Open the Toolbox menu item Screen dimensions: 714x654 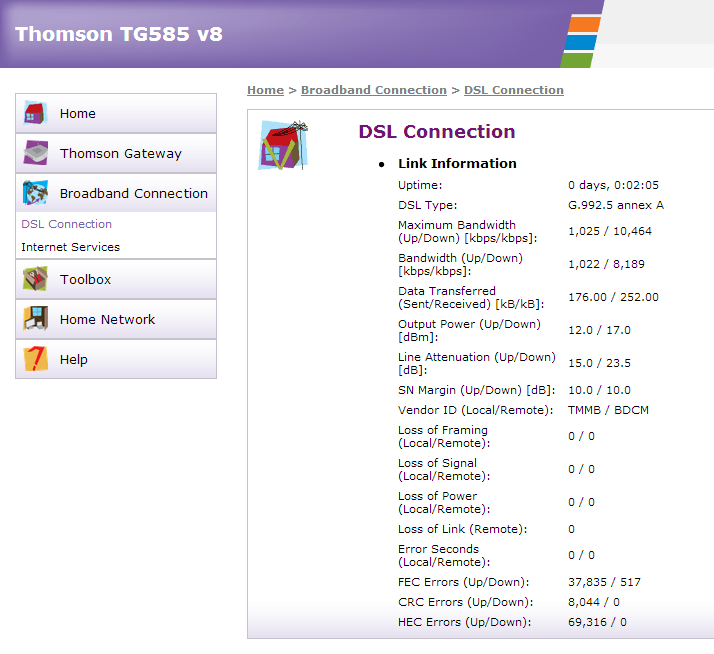(x=116, y=279)
